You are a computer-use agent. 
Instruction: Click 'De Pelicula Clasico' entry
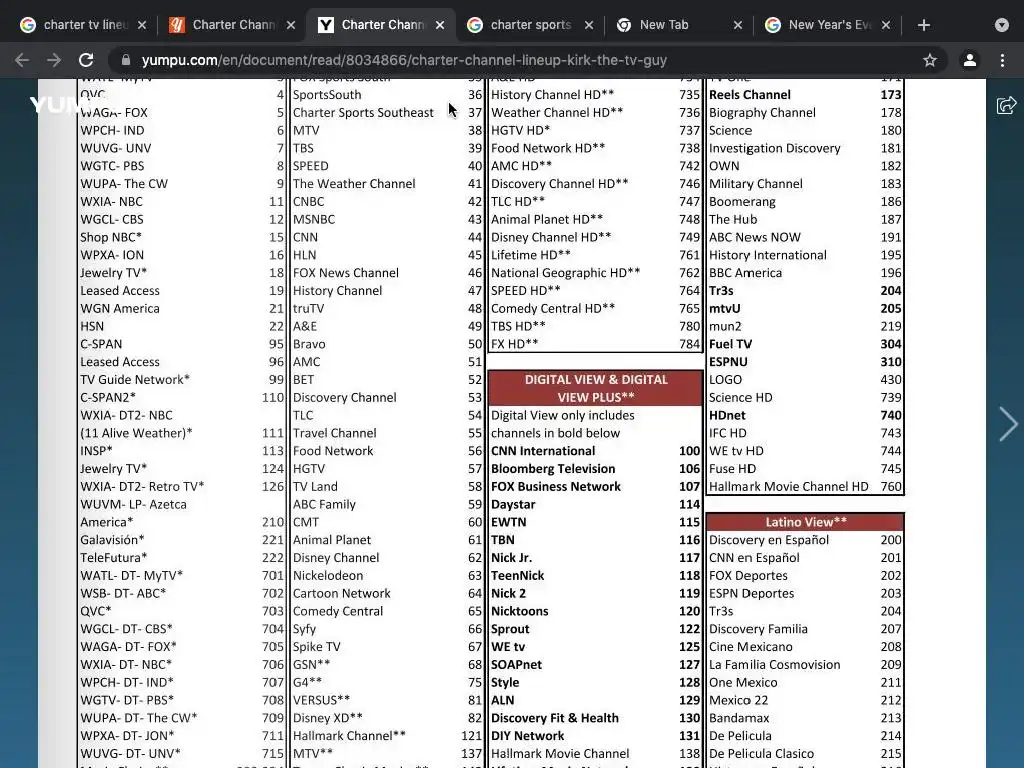[x=761, y=753]
